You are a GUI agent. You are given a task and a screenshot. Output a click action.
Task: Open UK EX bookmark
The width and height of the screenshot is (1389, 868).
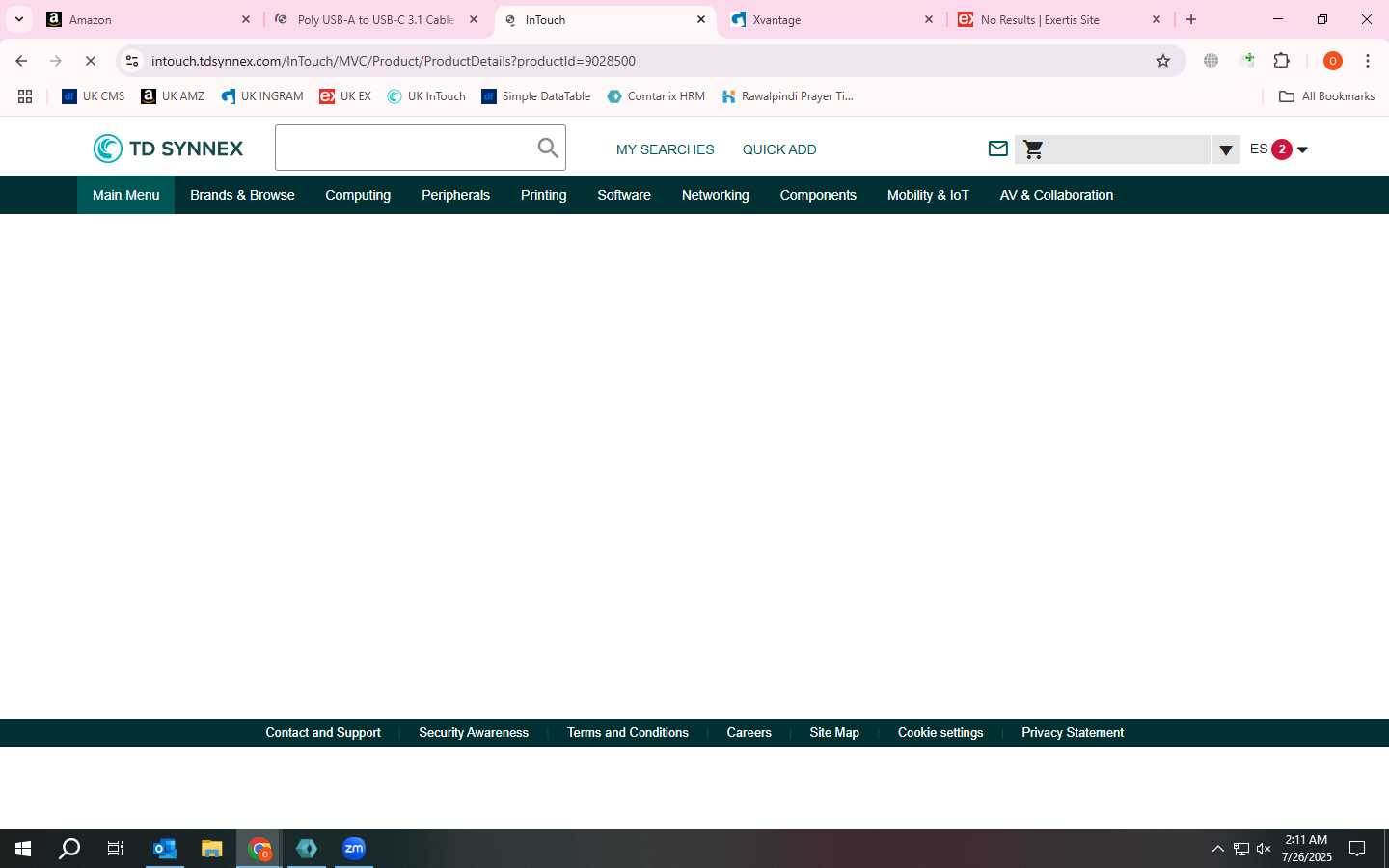tap(345, 96)
